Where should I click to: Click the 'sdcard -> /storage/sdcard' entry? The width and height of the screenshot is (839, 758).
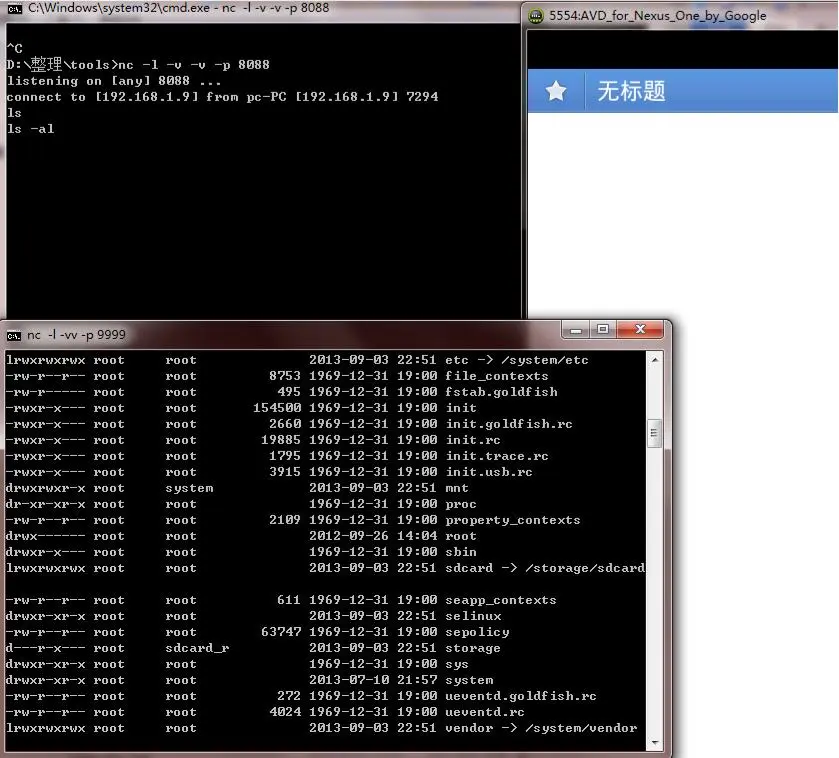[x=545, y=568]
